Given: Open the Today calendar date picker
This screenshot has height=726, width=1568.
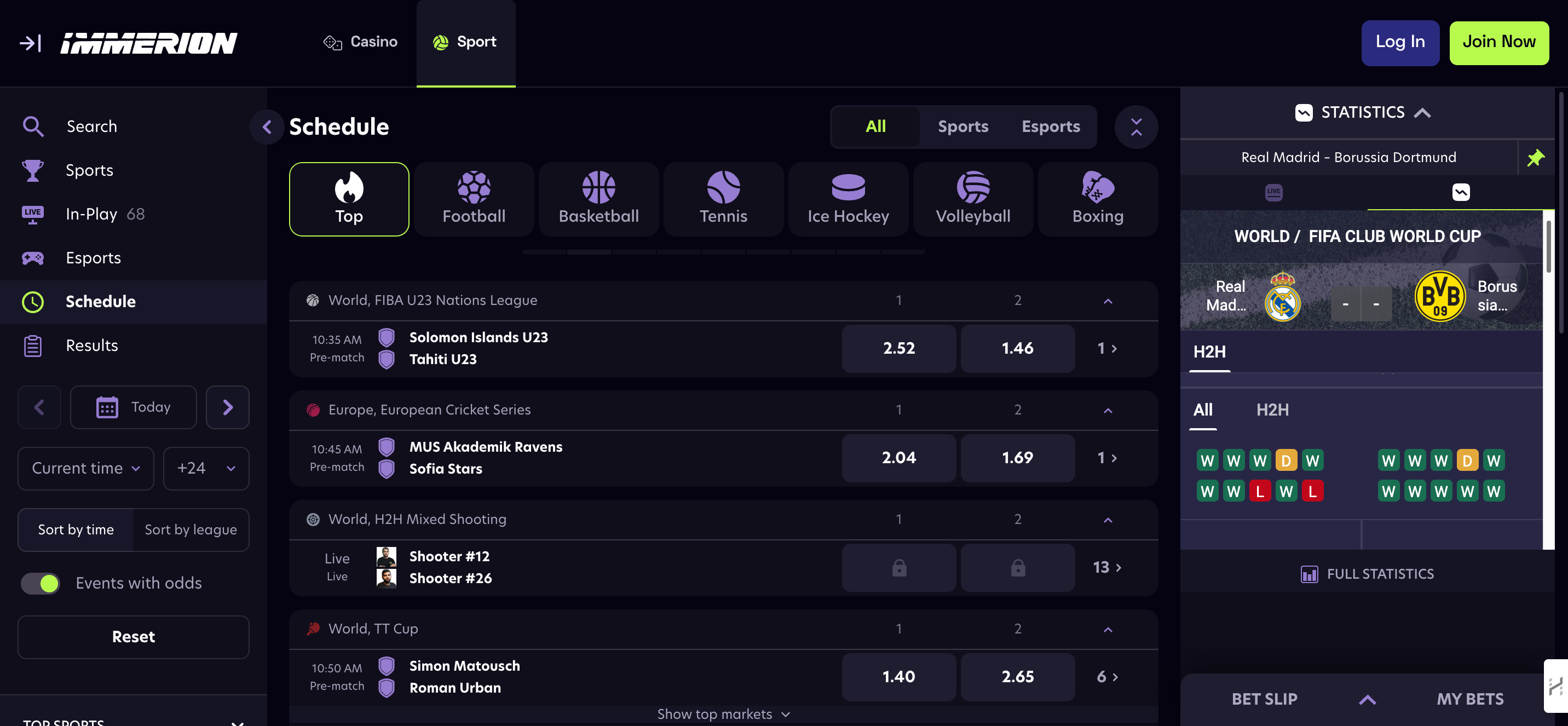Looking at the screenshot, I should coord(133,407).
